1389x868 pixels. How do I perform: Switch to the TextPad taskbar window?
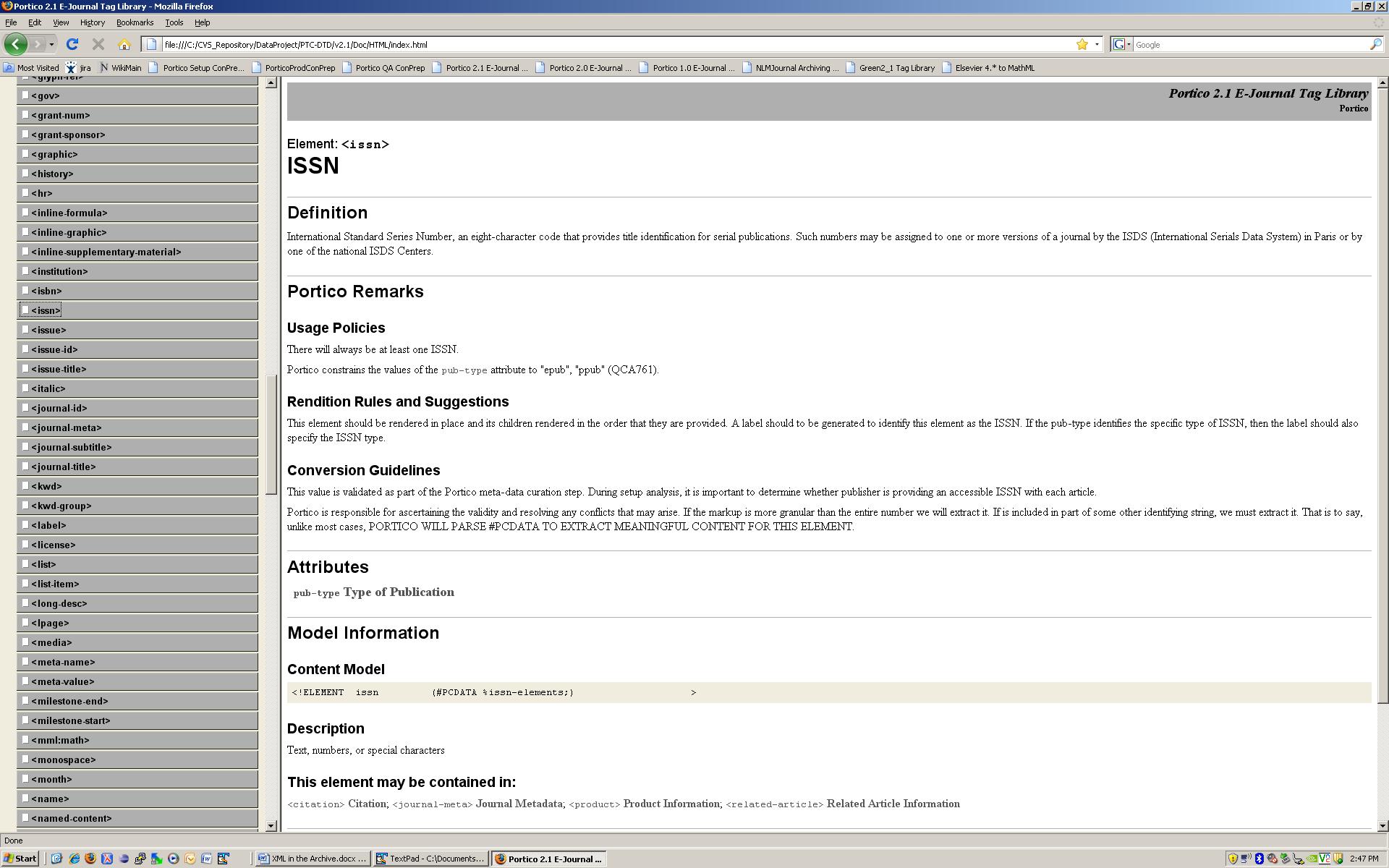[430, 859]
